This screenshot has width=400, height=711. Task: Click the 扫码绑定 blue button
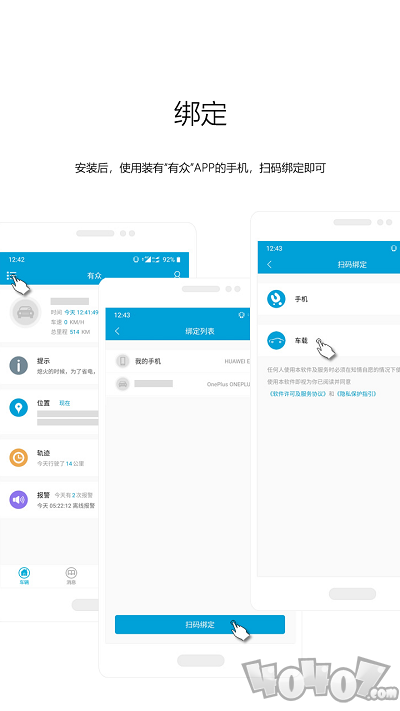[x=200, y=624]
